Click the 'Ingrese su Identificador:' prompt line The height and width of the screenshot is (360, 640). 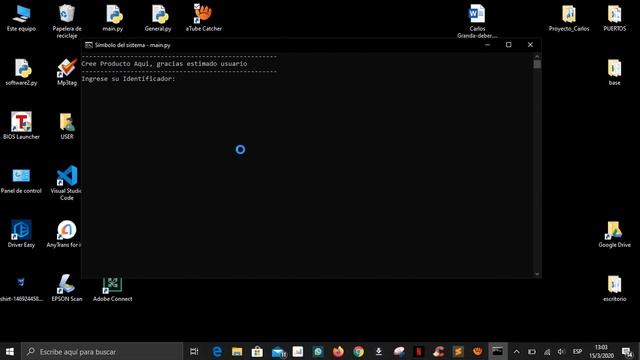(129, 79)
